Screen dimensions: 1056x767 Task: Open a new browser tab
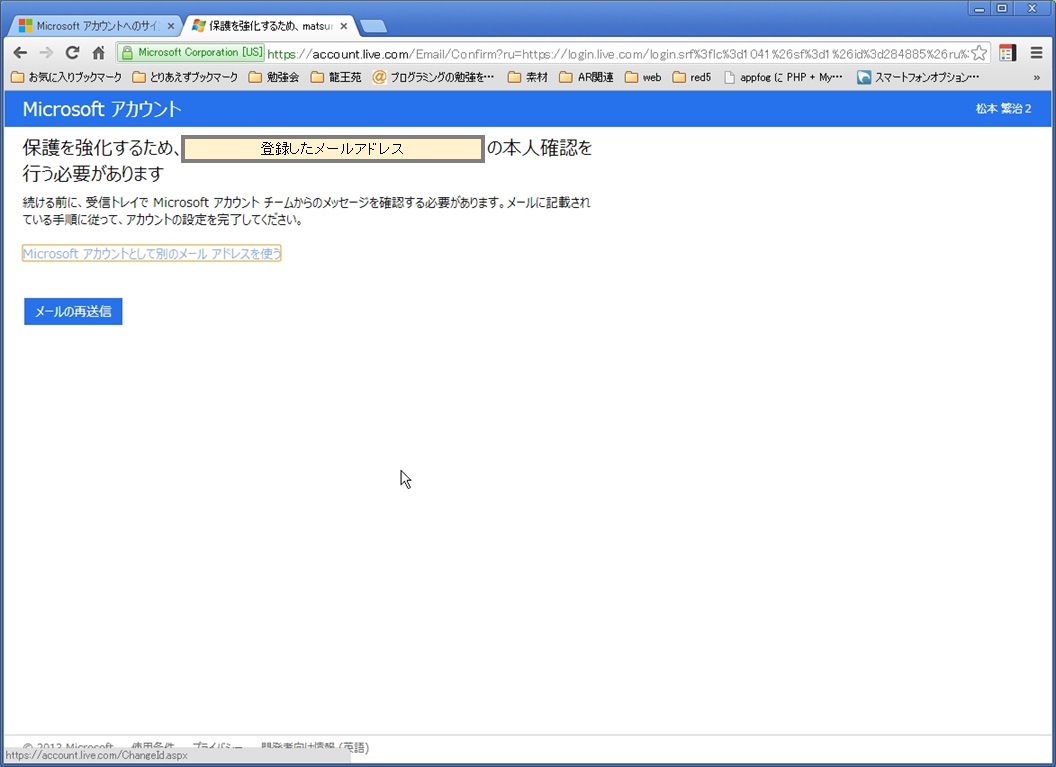(373, 26)
